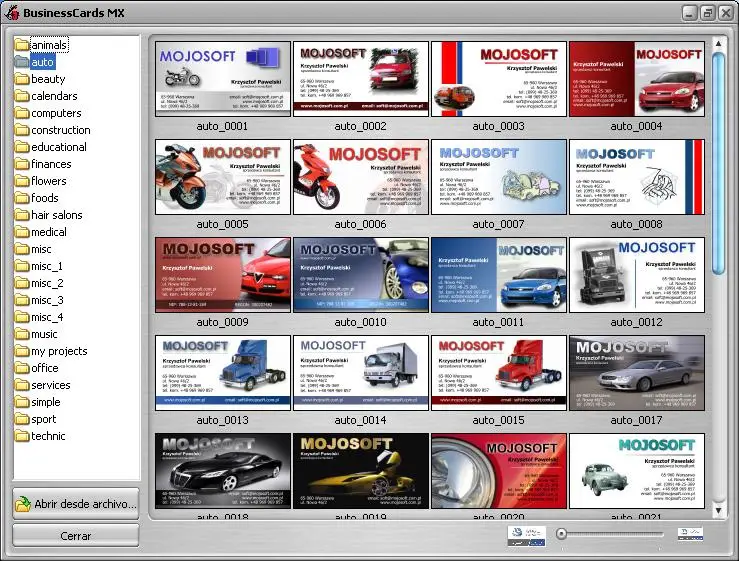This screenshot has width=739, height=561.
Task: Click the Abrir desde archivo button
Action: (x=75, y=503)
